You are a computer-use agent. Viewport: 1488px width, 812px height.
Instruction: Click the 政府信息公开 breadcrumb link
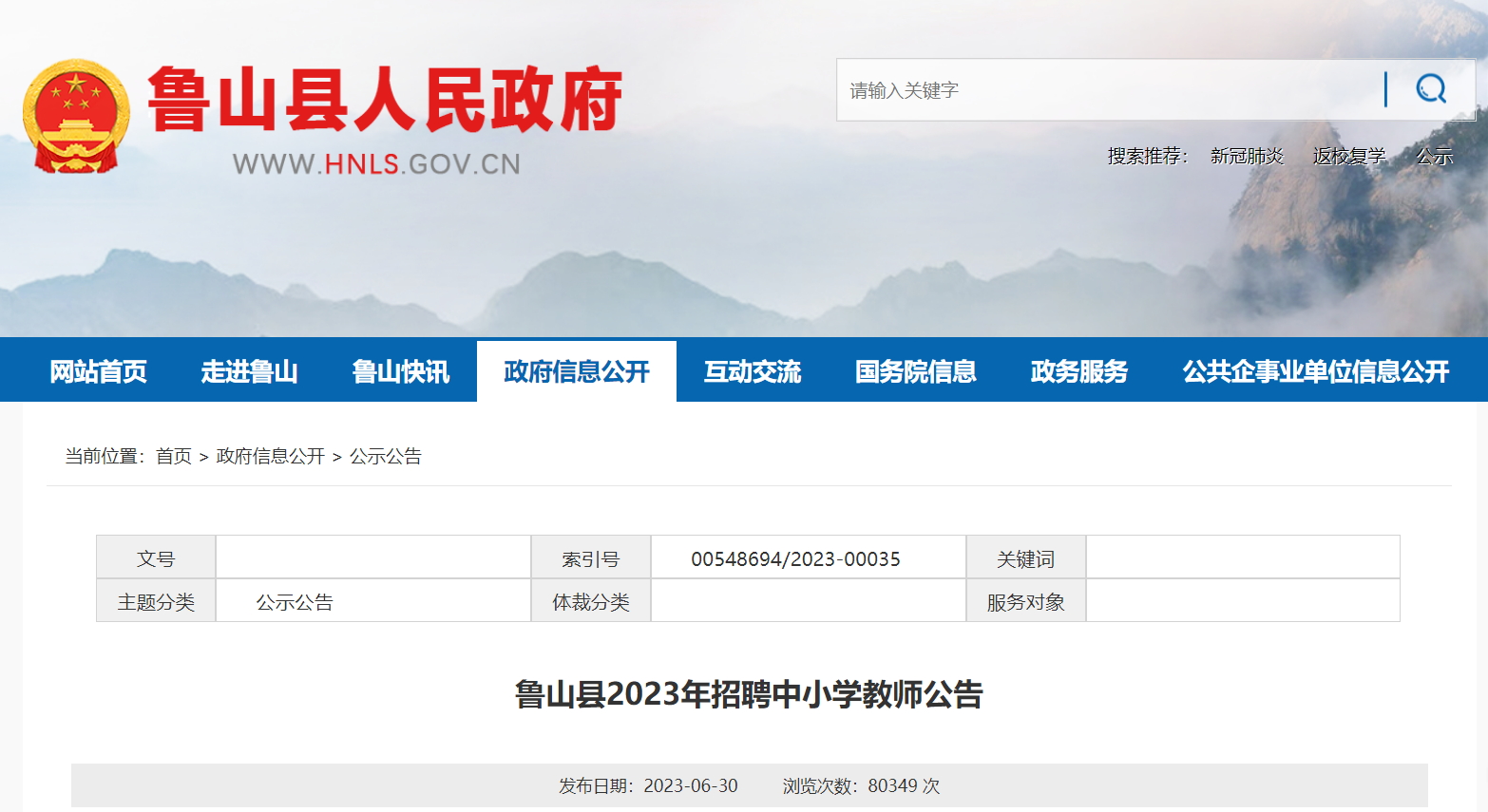coord(271,457)
